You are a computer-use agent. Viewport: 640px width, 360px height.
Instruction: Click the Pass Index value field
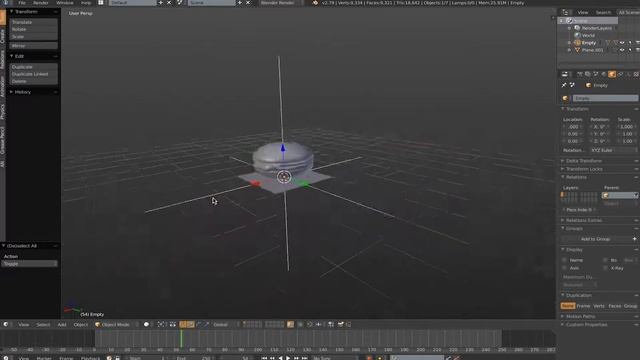[x=579, y=210]
